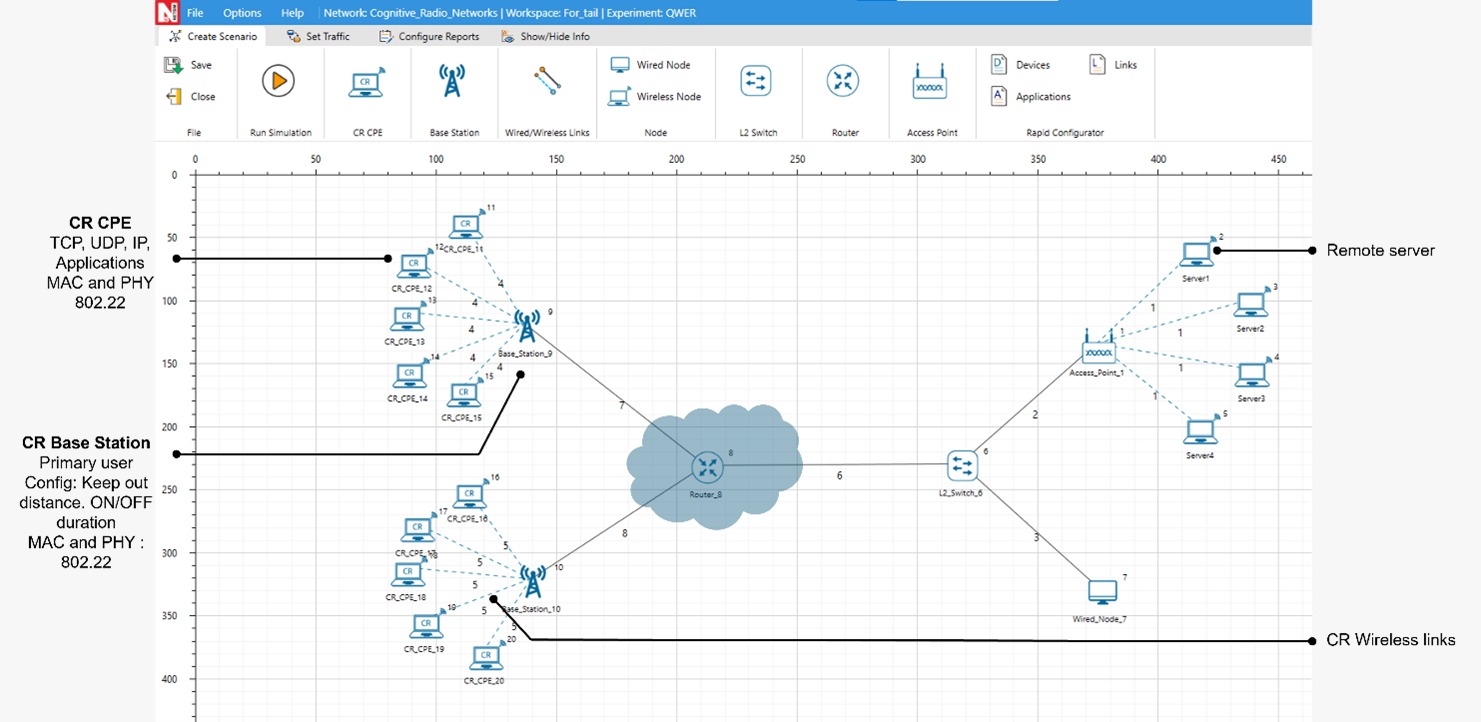
Task: Open the Help menu
Action: [292, 13]
